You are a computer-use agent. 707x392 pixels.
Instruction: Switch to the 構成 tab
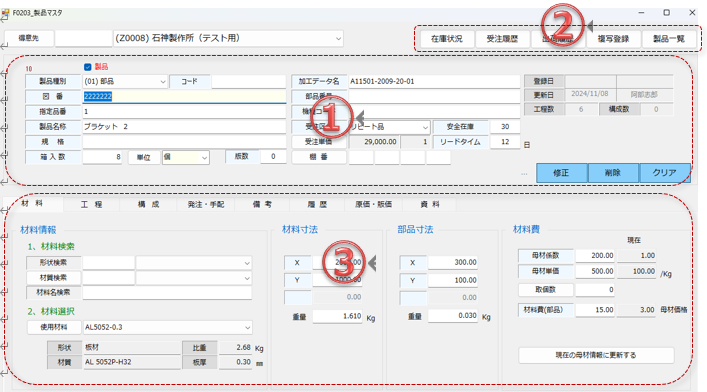click(x=148, y=204)
